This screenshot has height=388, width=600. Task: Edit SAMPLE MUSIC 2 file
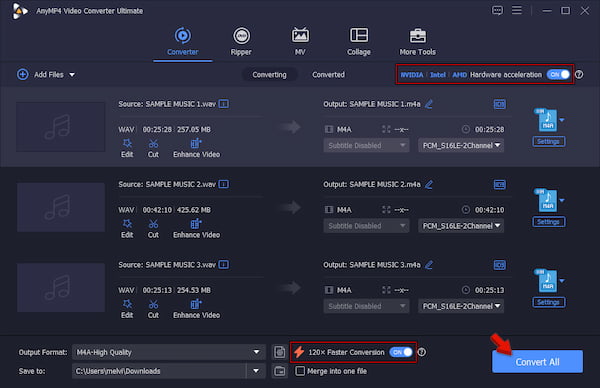tap(127, 229)
